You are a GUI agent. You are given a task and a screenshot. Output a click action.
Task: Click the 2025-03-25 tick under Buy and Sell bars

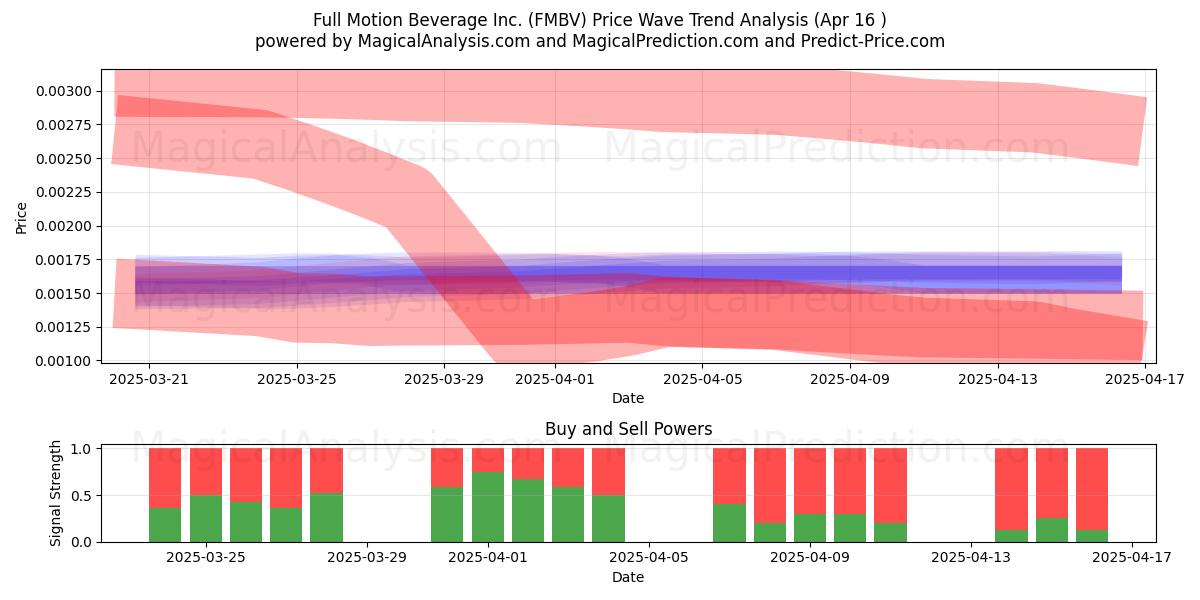pyautogui.click(x=206, y=559)
